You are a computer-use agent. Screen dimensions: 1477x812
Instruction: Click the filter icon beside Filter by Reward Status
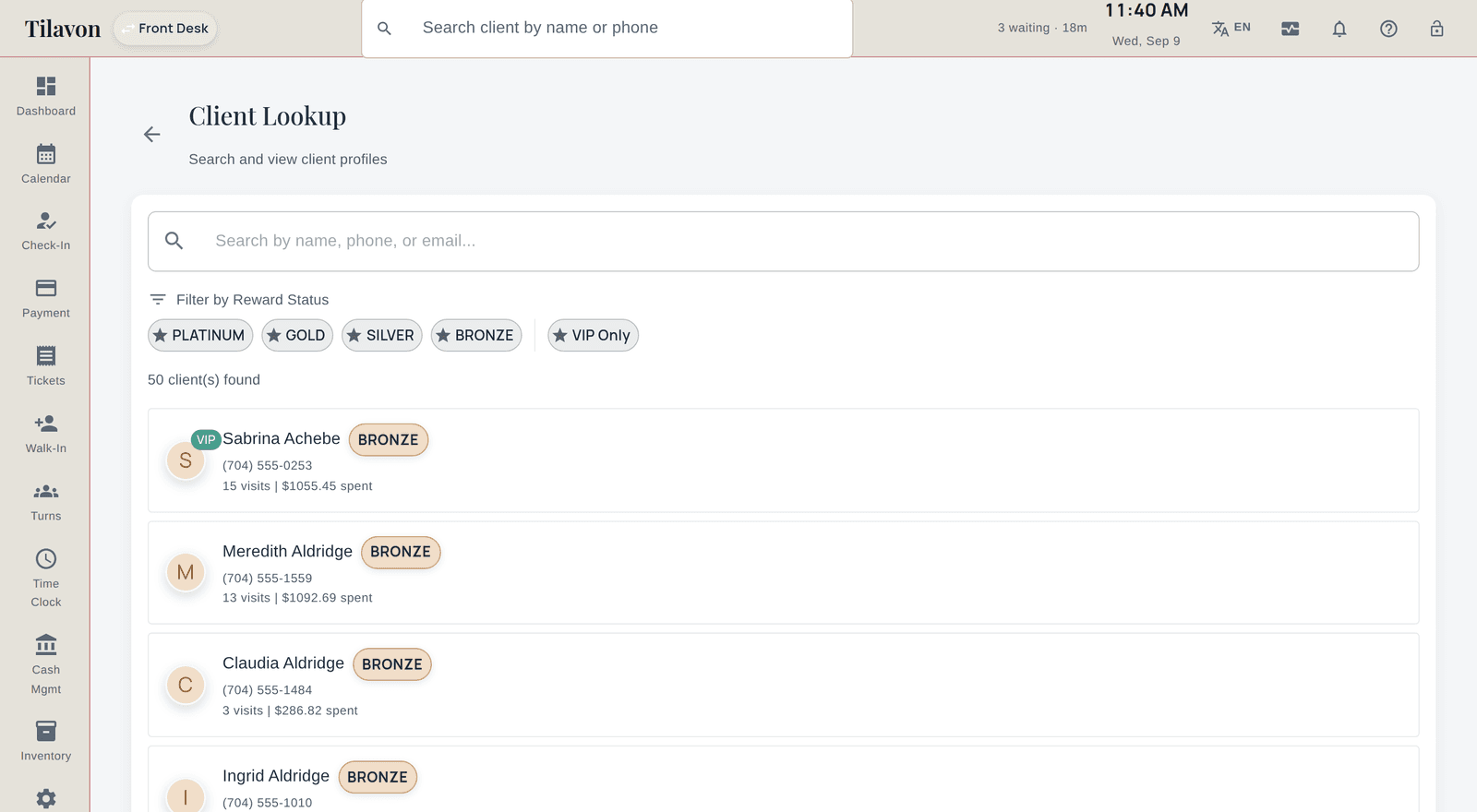[158, 300]
